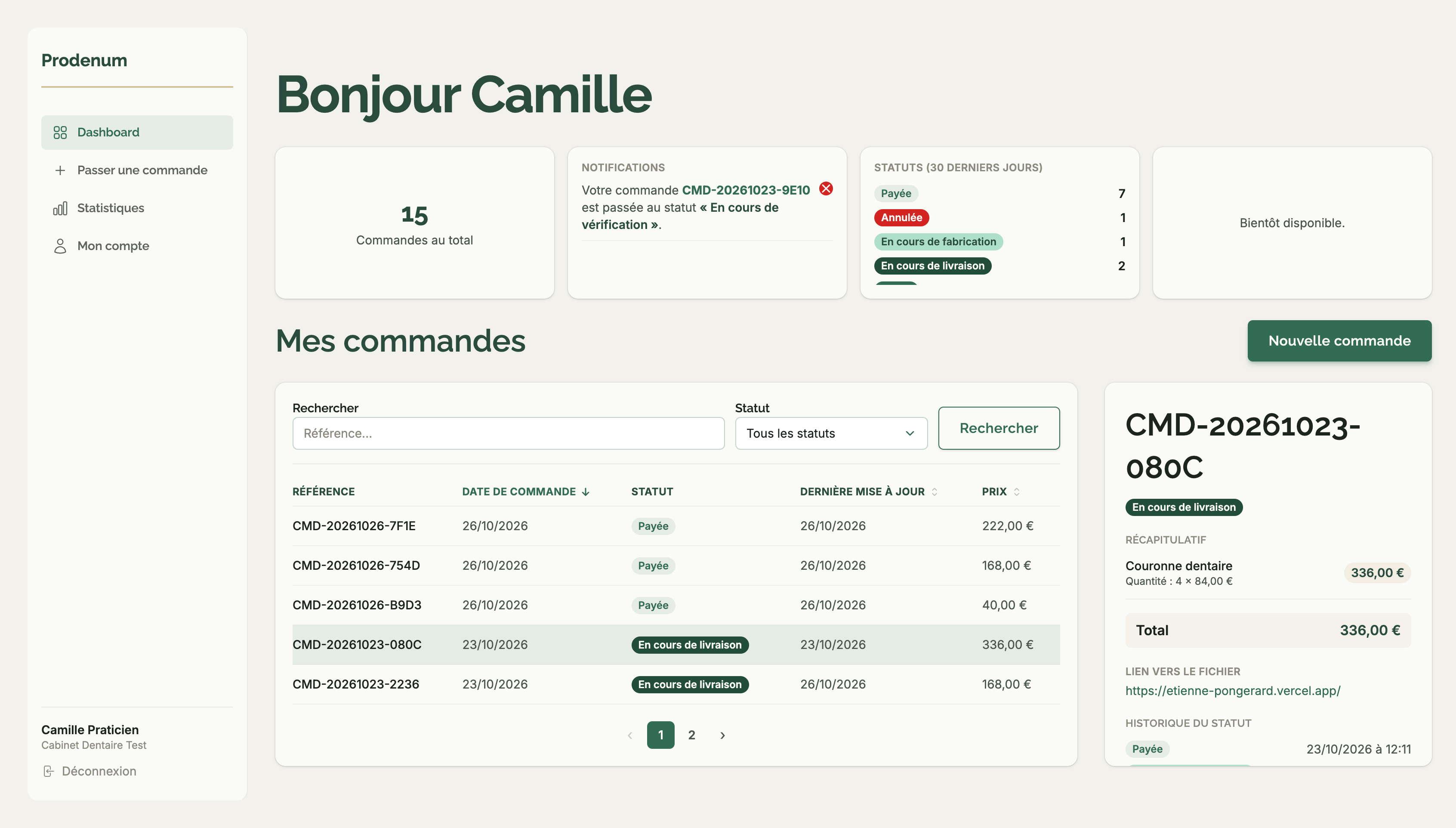Open the etienne-pongerard.vercel.app file link

[x=1233, y=690]
